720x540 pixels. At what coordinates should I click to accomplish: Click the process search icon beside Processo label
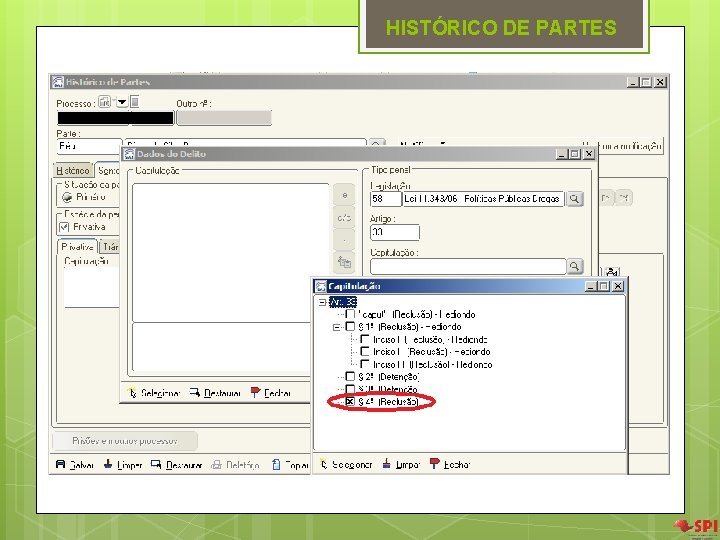click(104, 102)
